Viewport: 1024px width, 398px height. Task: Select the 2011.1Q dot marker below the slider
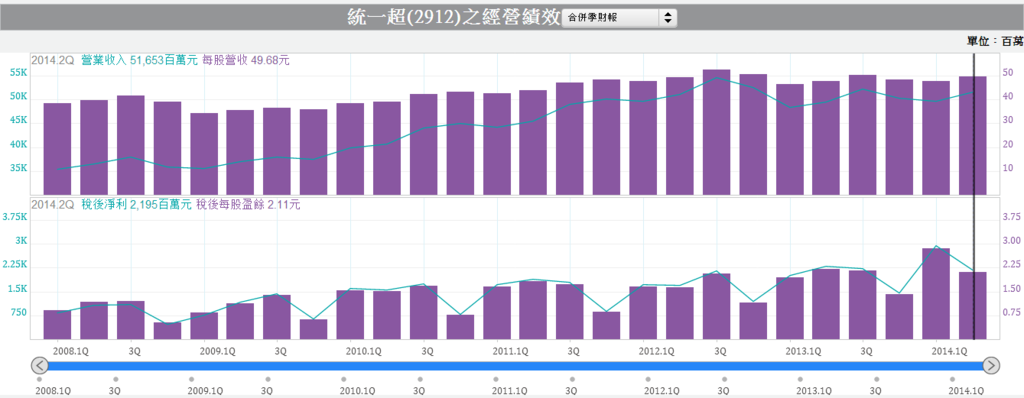pos(496,379)
